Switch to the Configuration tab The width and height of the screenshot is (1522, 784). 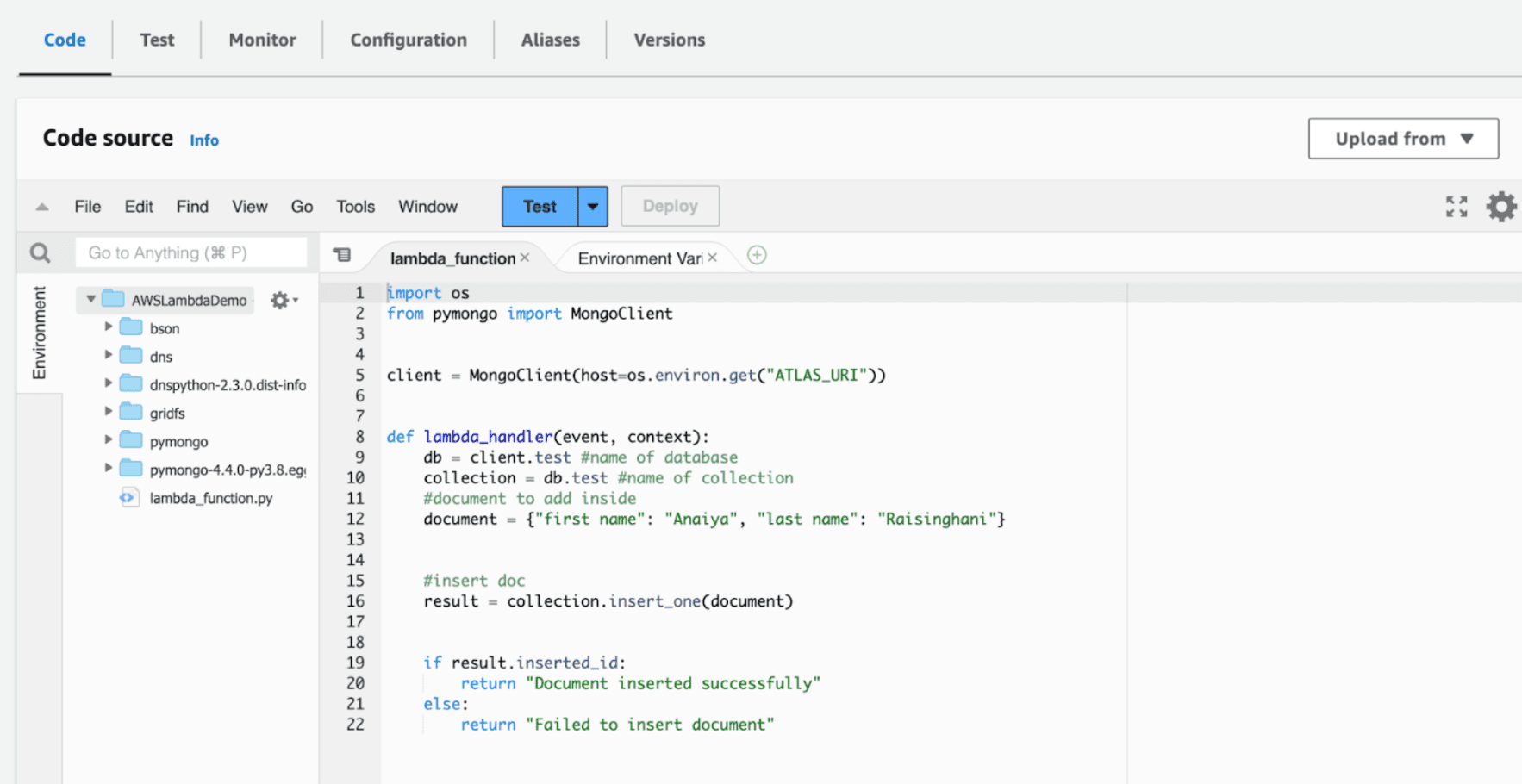(408, 40)
